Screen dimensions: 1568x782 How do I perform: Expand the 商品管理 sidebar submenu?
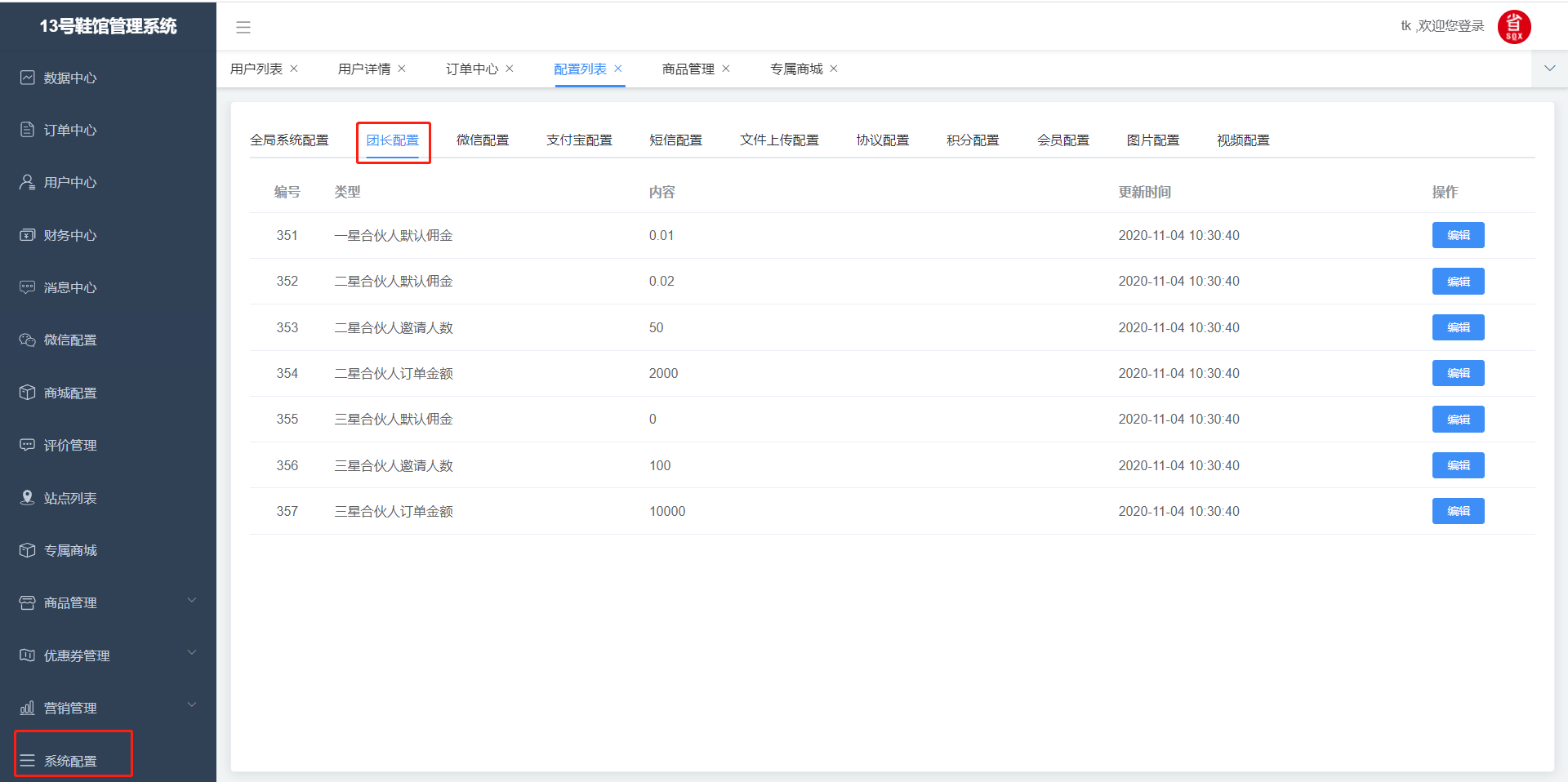[x=191, y=602]
